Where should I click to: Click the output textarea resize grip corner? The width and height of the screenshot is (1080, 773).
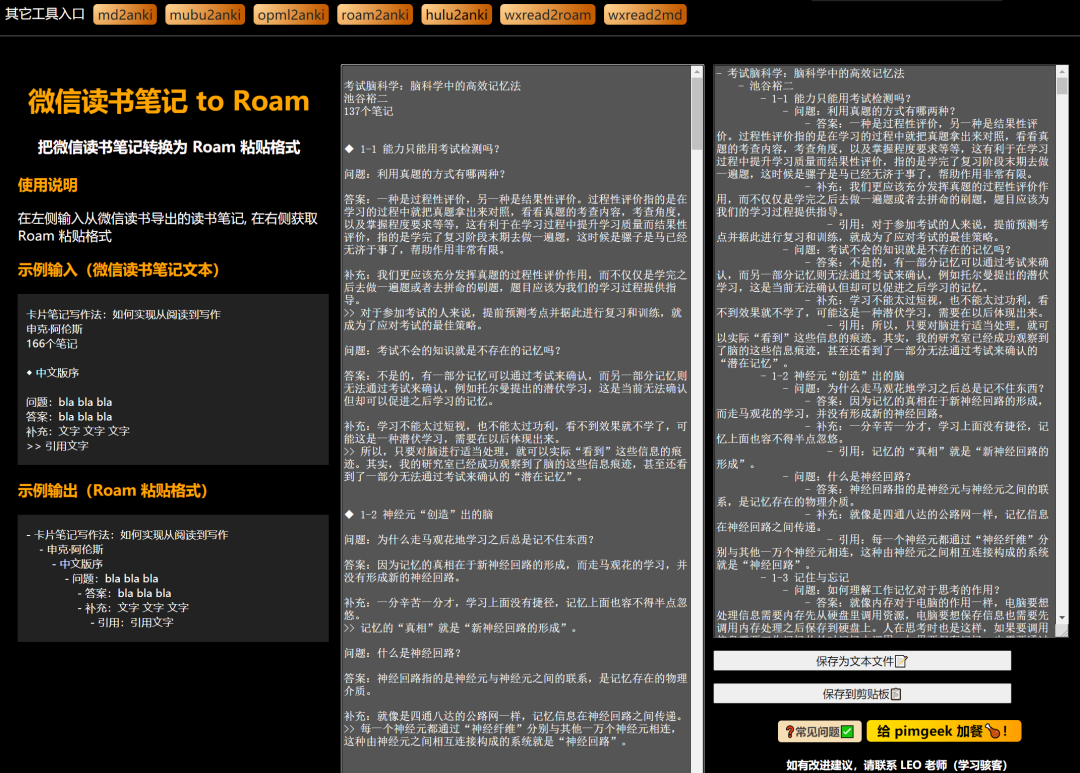point(1062,631)
